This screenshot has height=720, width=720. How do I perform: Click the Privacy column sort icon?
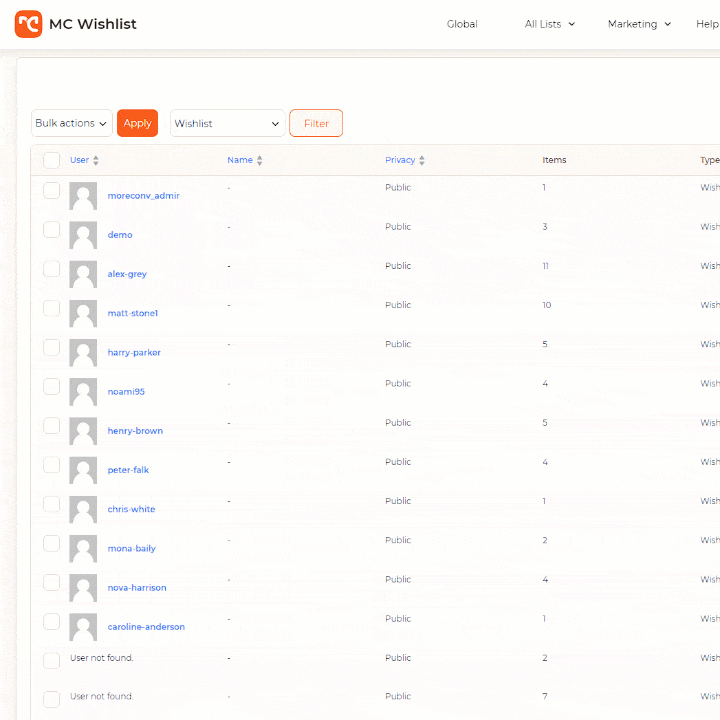(422, 161)
